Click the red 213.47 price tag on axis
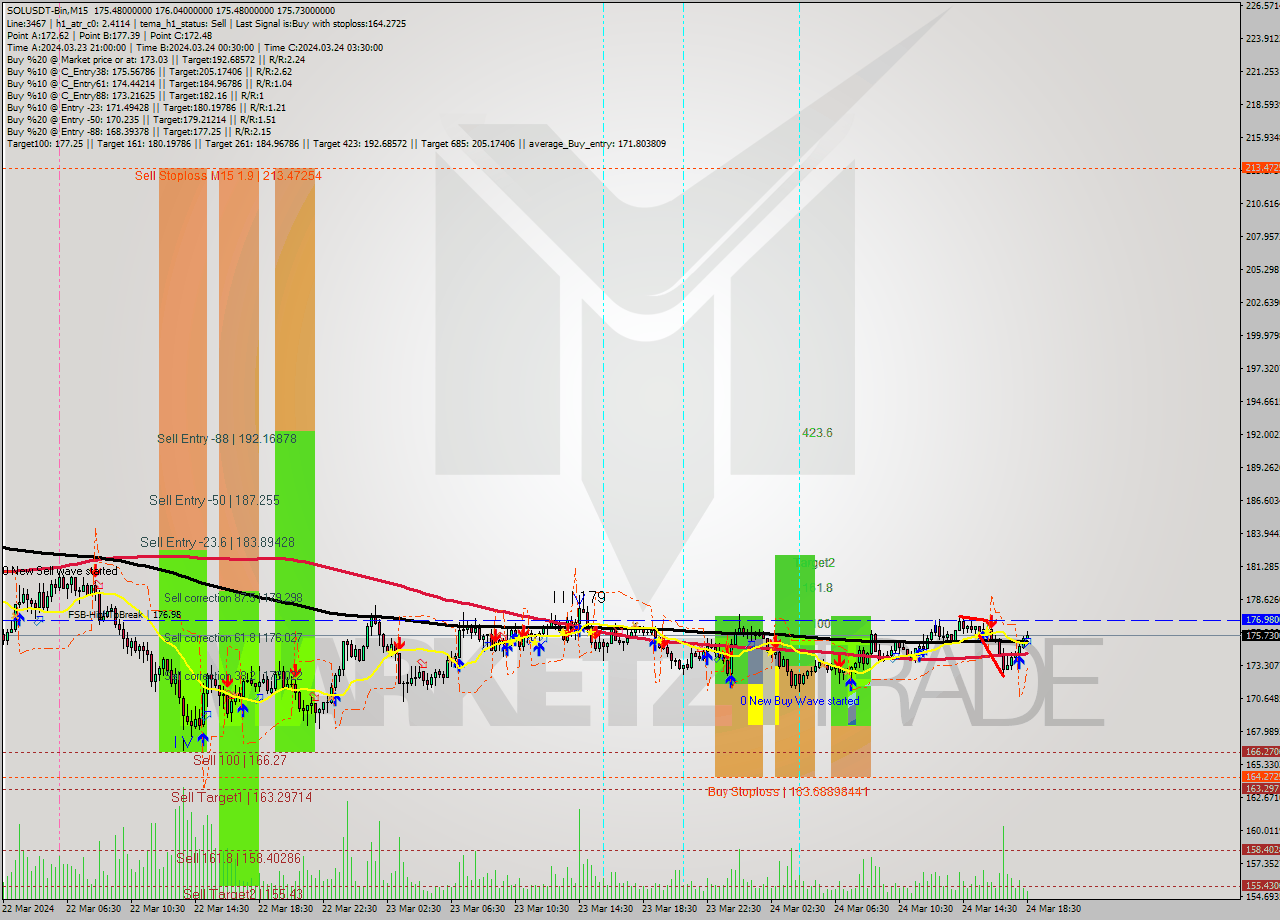 pos(1261,168)
